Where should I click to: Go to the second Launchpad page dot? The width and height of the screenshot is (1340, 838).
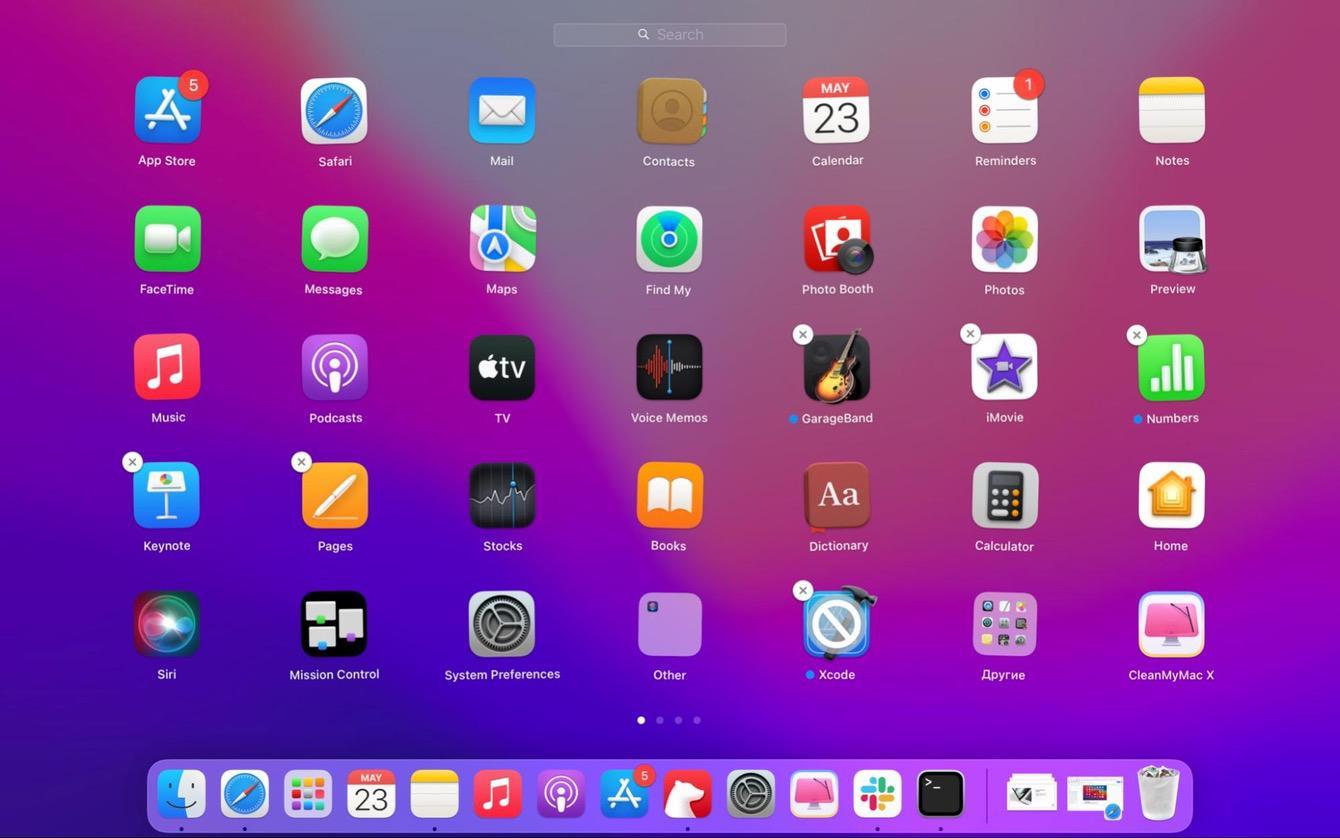(x=660, y=720)
